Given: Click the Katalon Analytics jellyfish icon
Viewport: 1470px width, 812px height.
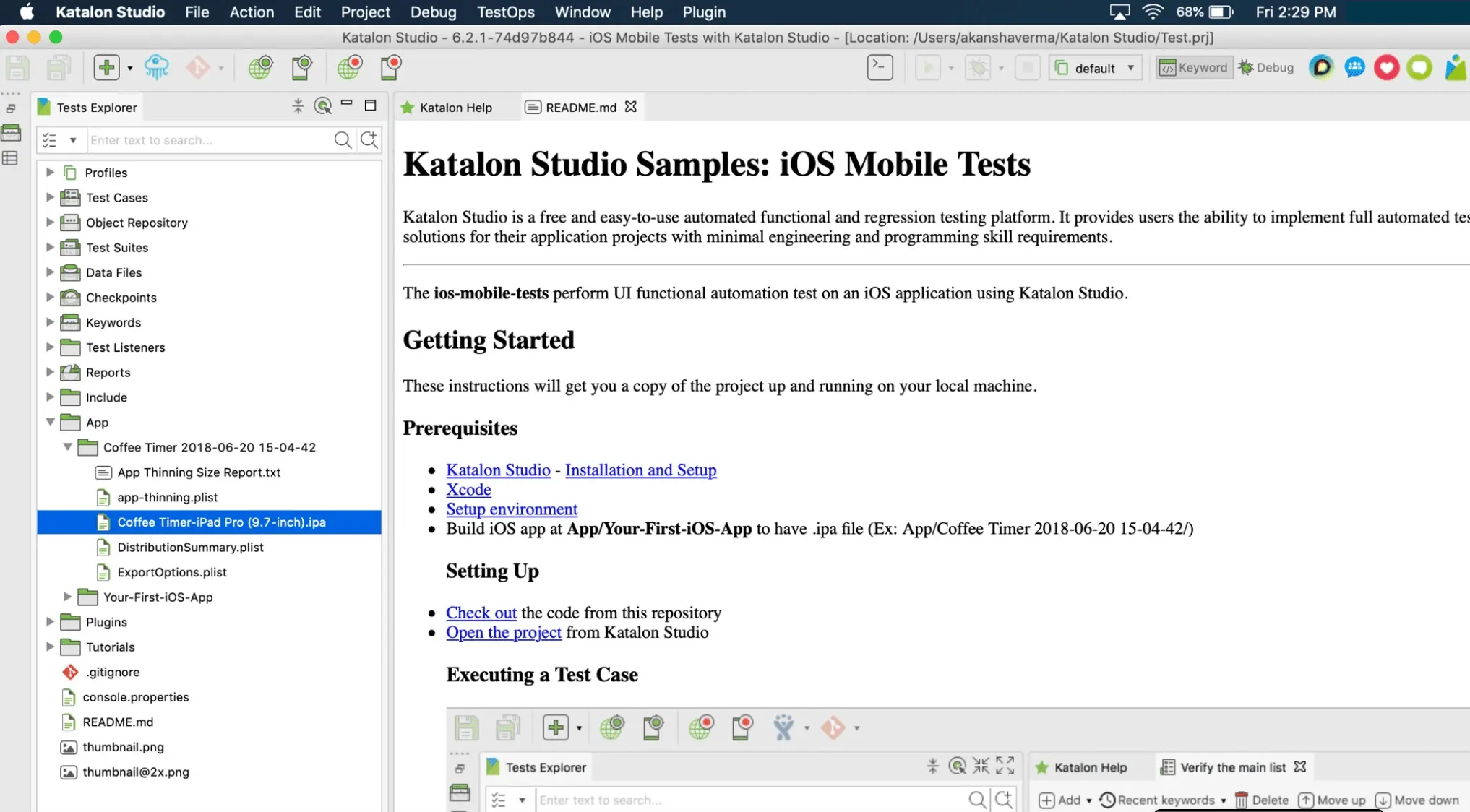Looking at the screenshot, I should pos(156,67).
